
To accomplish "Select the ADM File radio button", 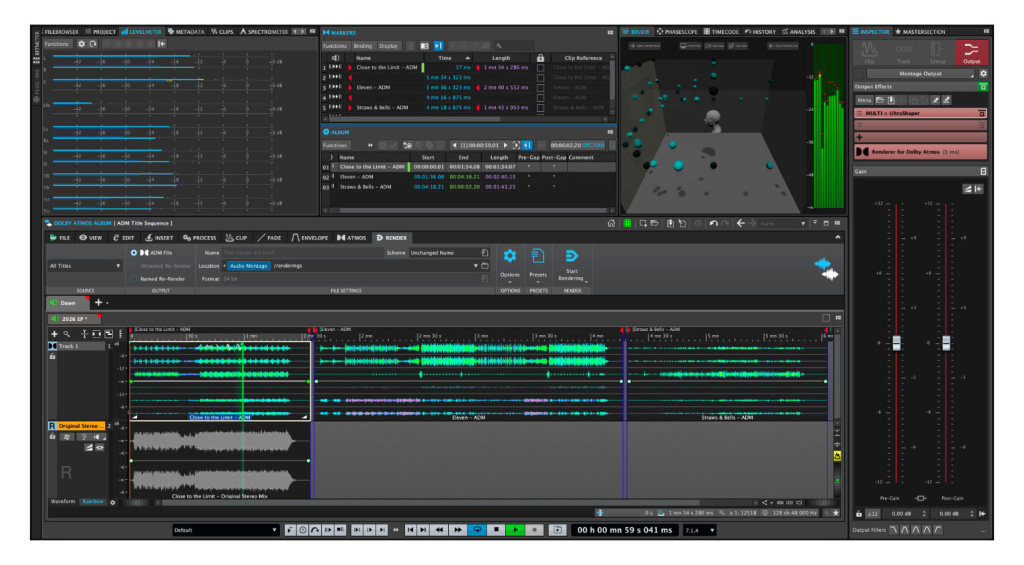I will (x=134, y=252).
